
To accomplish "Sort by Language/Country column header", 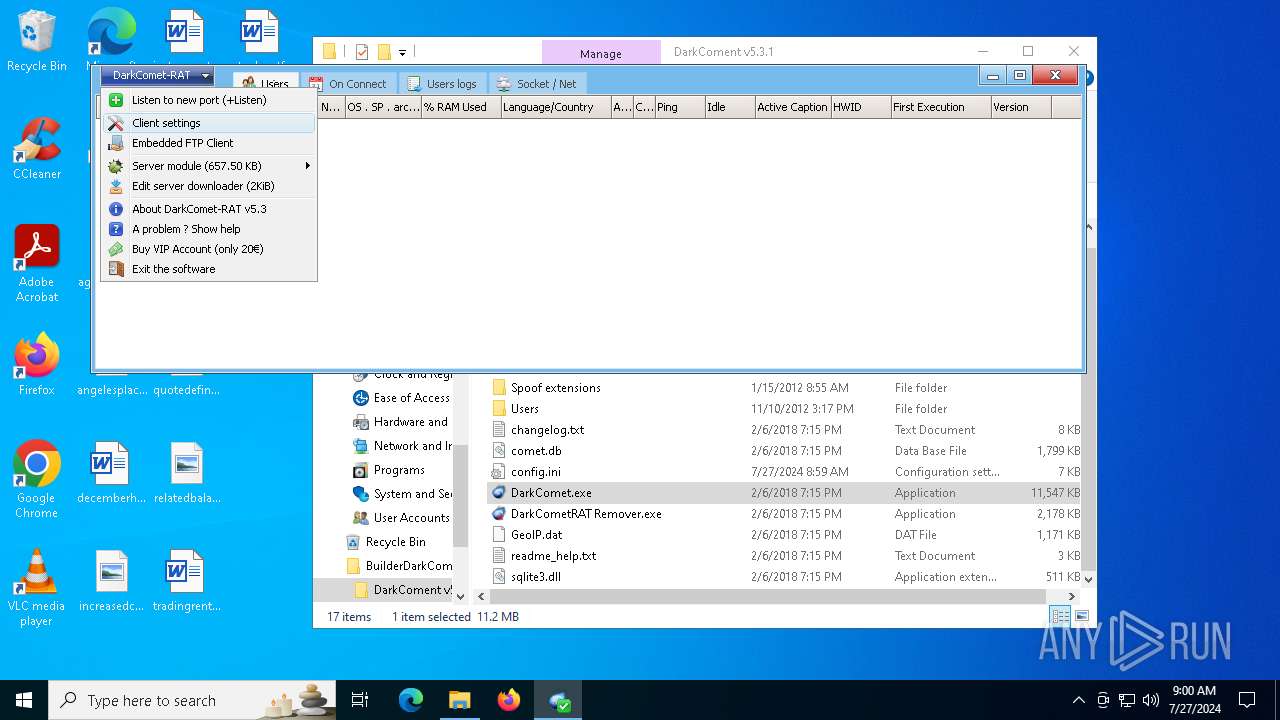I will (x=556, y=107).
